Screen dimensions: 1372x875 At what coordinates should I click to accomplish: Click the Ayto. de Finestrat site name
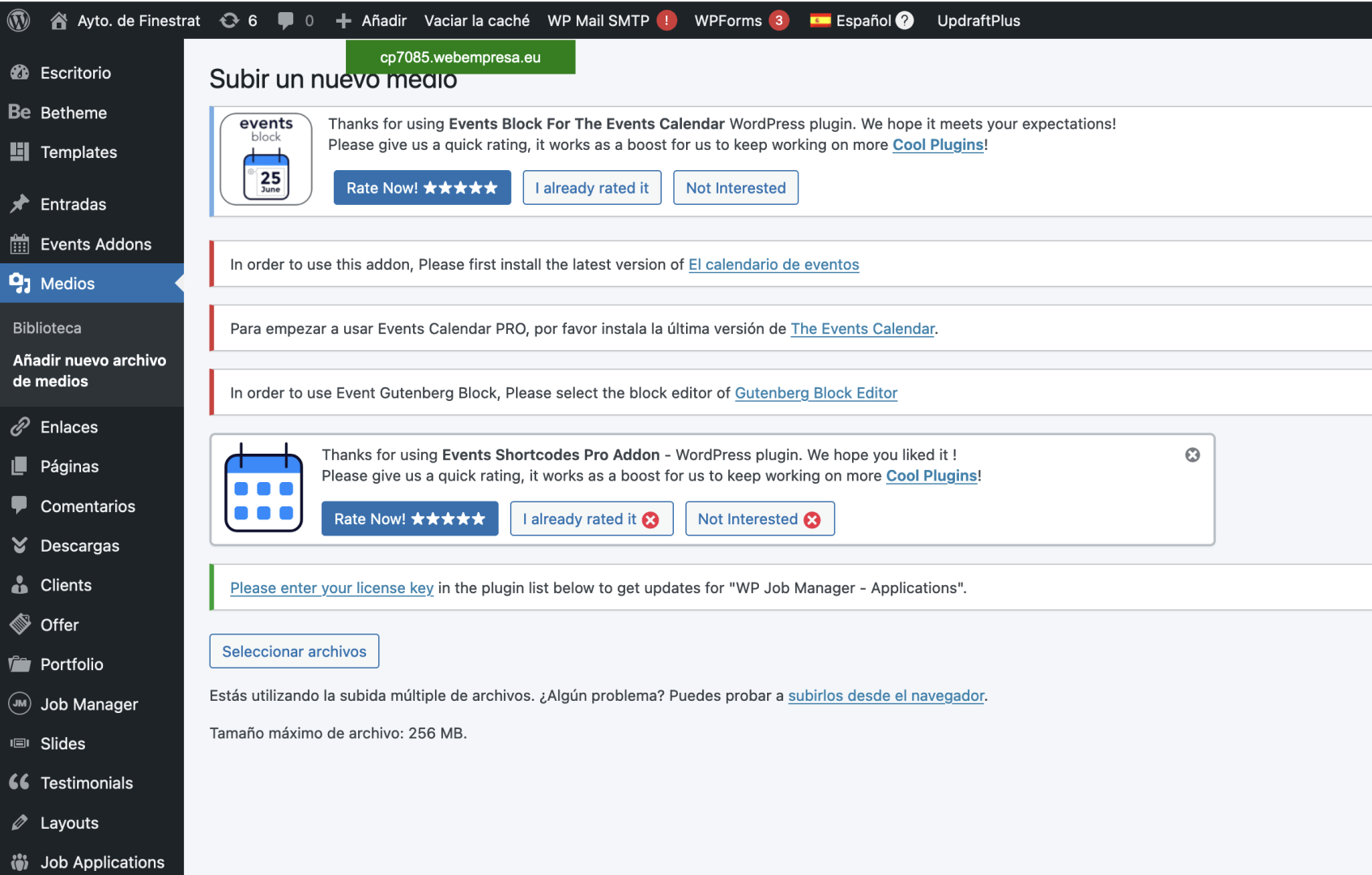[138, 20]
